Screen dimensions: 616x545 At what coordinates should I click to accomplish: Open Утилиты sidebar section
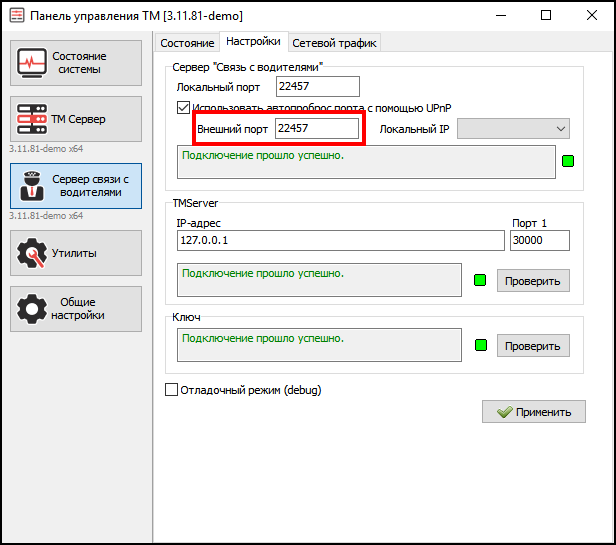[76, 253]
